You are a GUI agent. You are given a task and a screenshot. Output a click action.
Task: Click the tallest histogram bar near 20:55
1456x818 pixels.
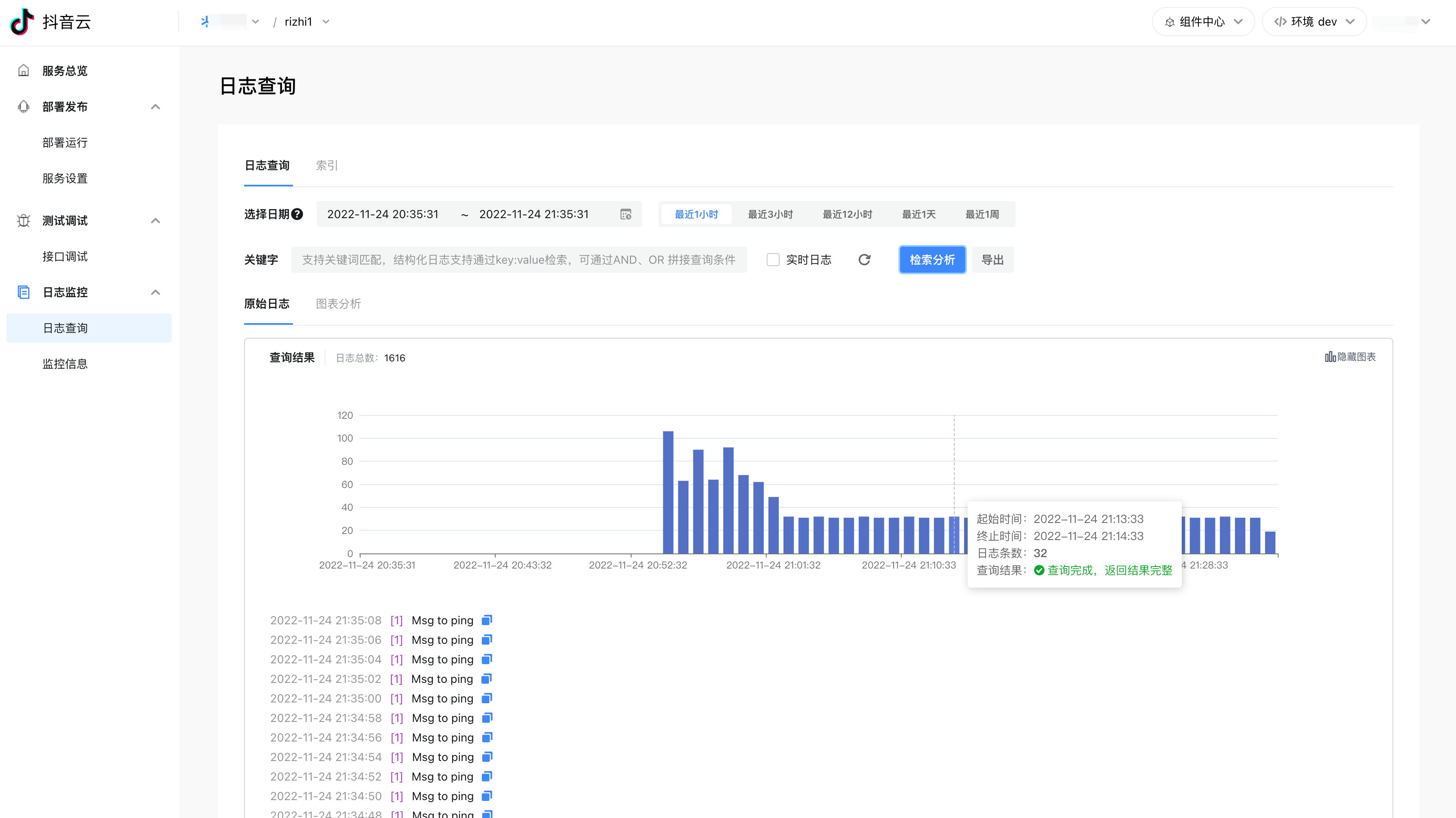click(668, 492)
